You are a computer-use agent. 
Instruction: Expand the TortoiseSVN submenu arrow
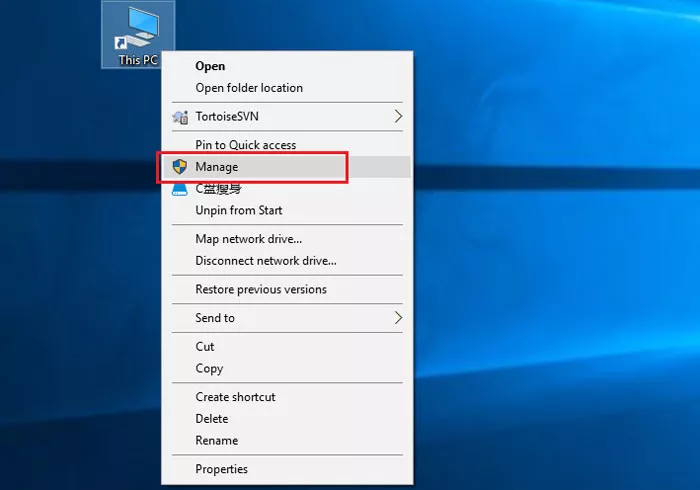(397, 117)
